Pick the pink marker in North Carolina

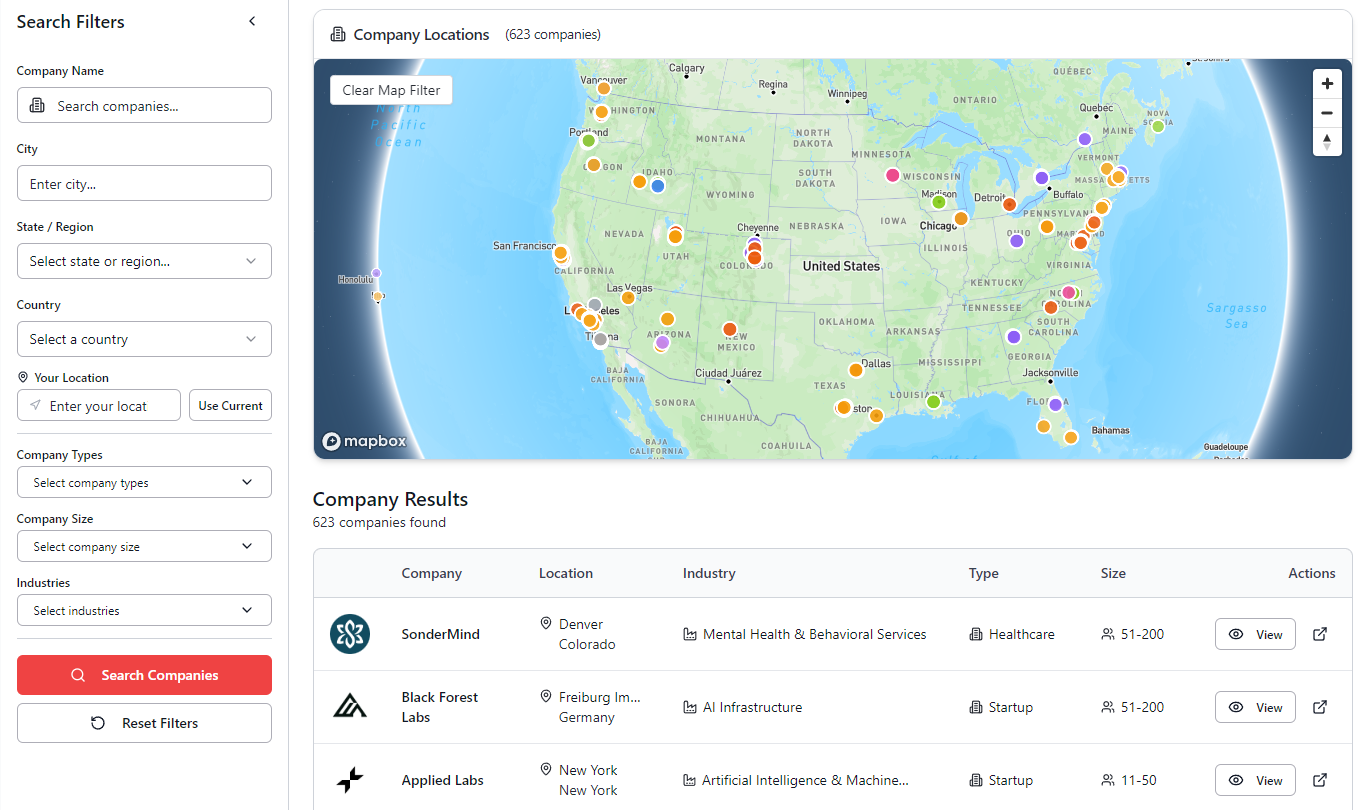[x=1068, y=292]
